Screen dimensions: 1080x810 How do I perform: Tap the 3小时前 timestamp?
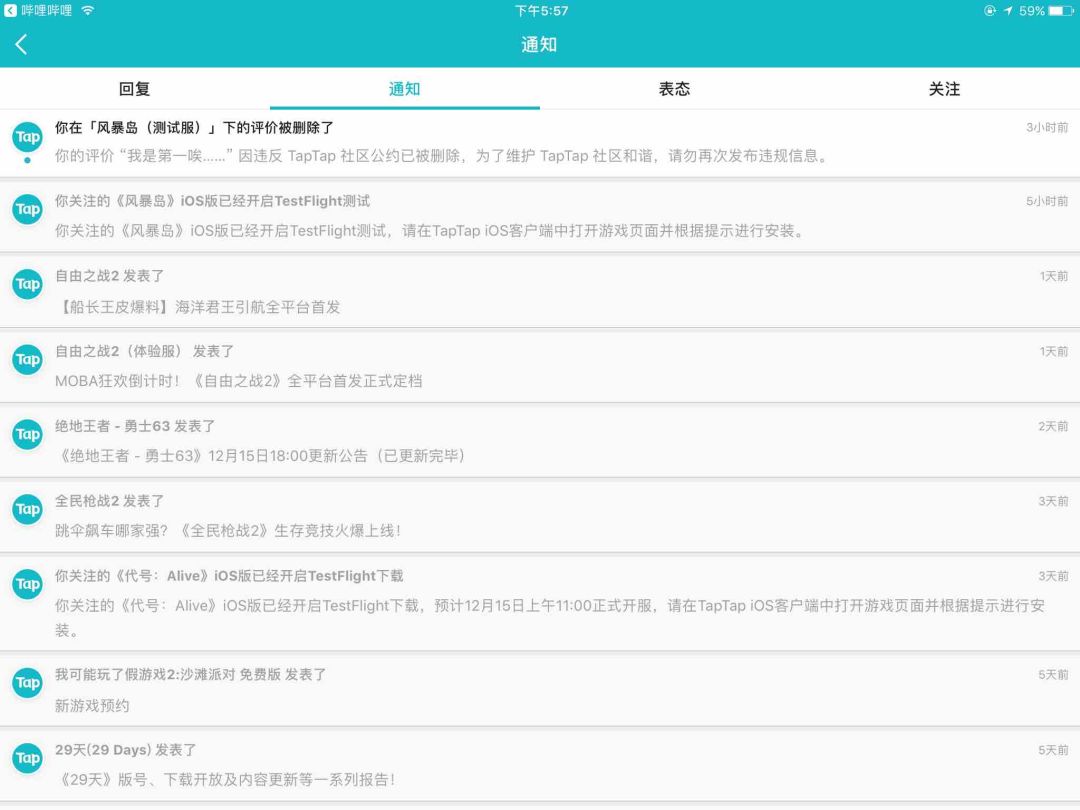coord(1047,127)
